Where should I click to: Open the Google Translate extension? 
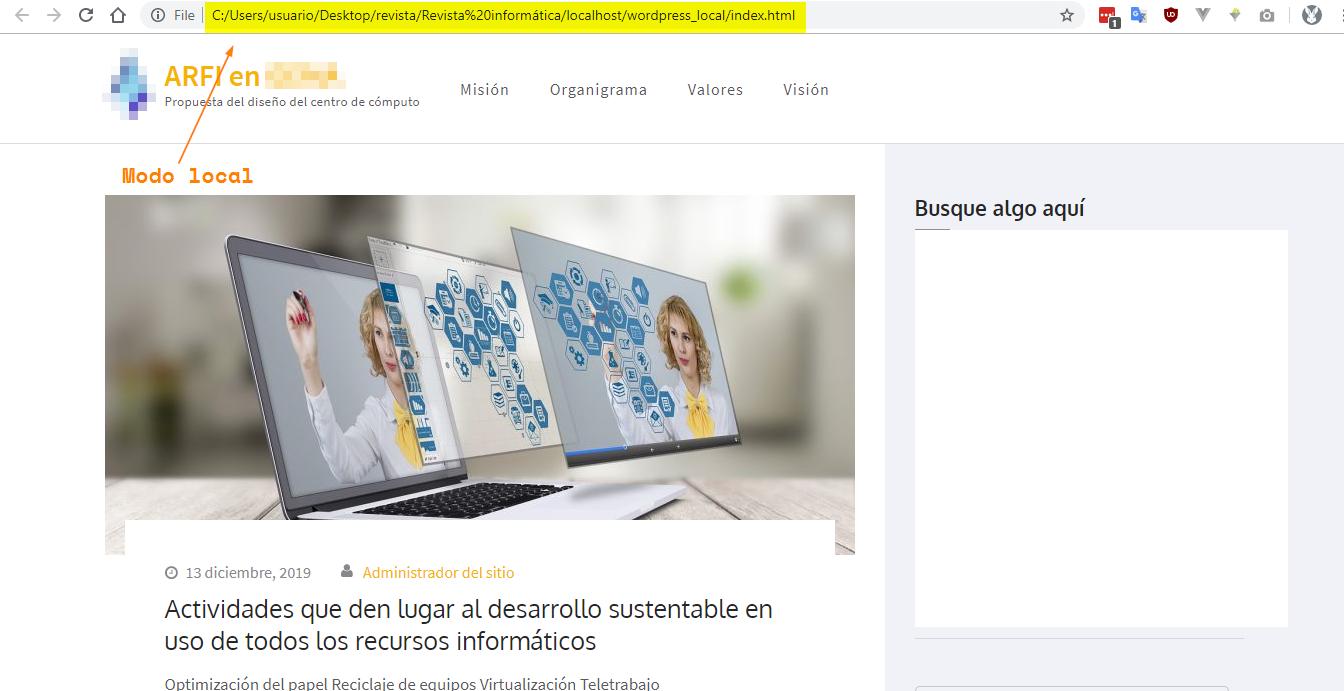point(1138,15)
